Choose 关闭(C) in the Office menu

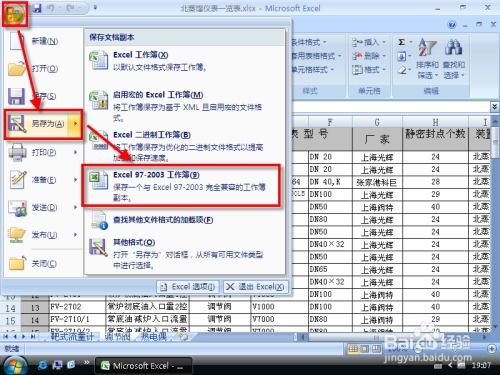tap(43, 264)
